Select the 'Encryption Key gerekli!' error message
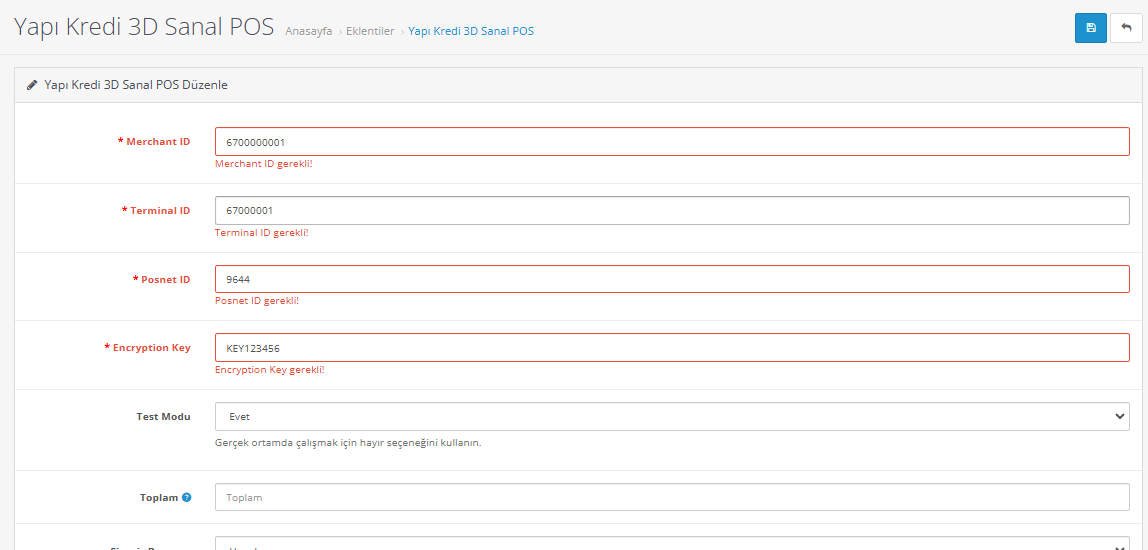 269,370
